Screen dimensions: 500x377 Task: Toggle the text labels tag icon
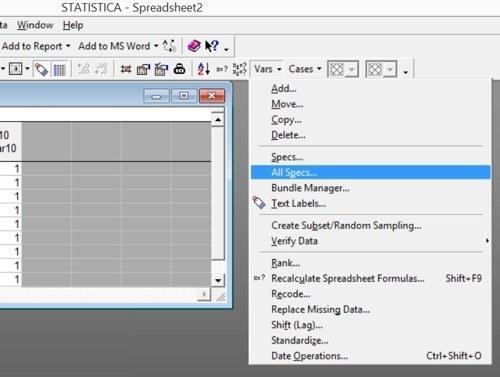pyautogui.click(x=42, y=69)
